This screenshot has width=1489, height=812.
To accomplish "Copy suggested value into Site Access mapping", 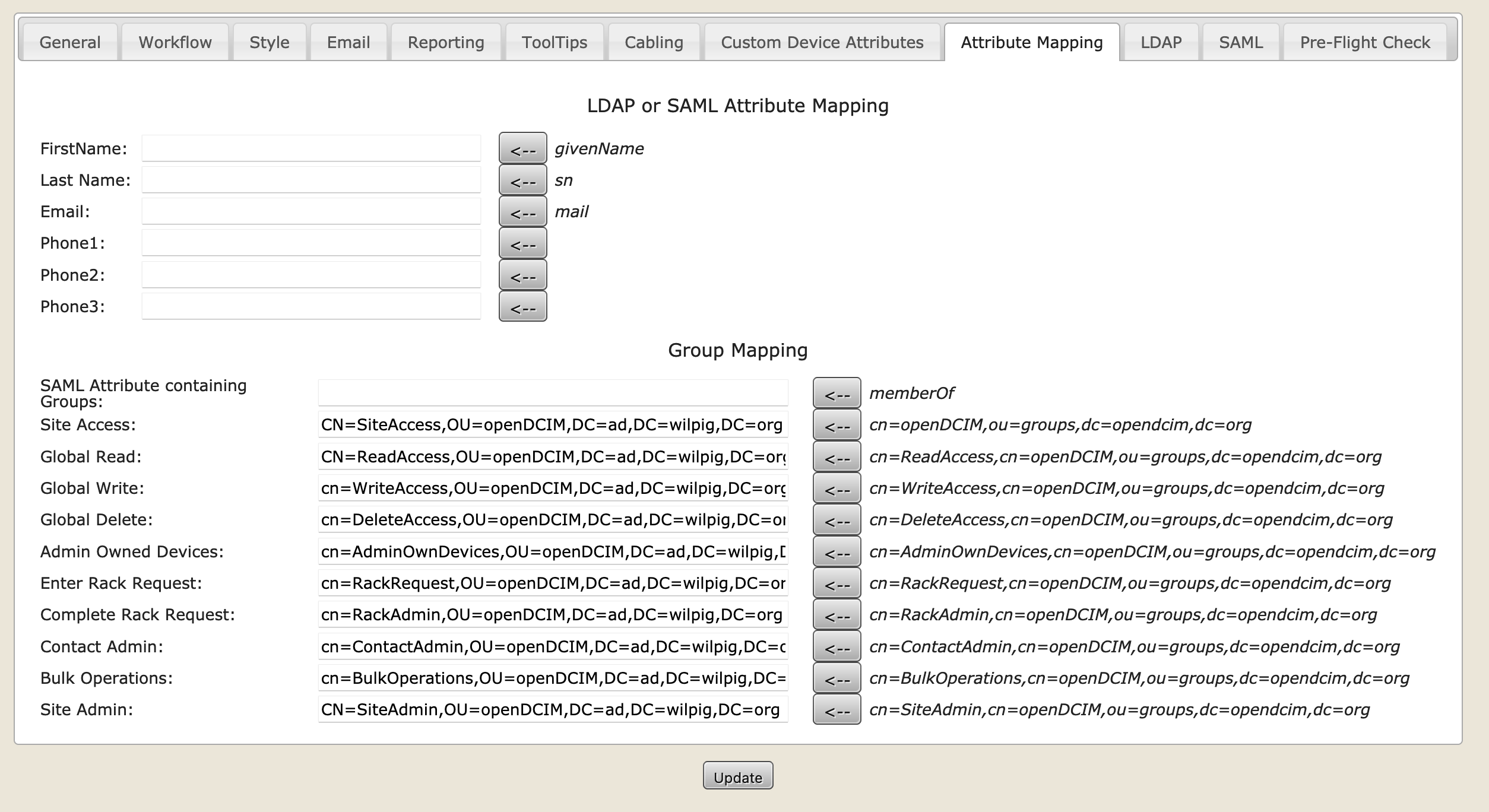I will 837,425.
